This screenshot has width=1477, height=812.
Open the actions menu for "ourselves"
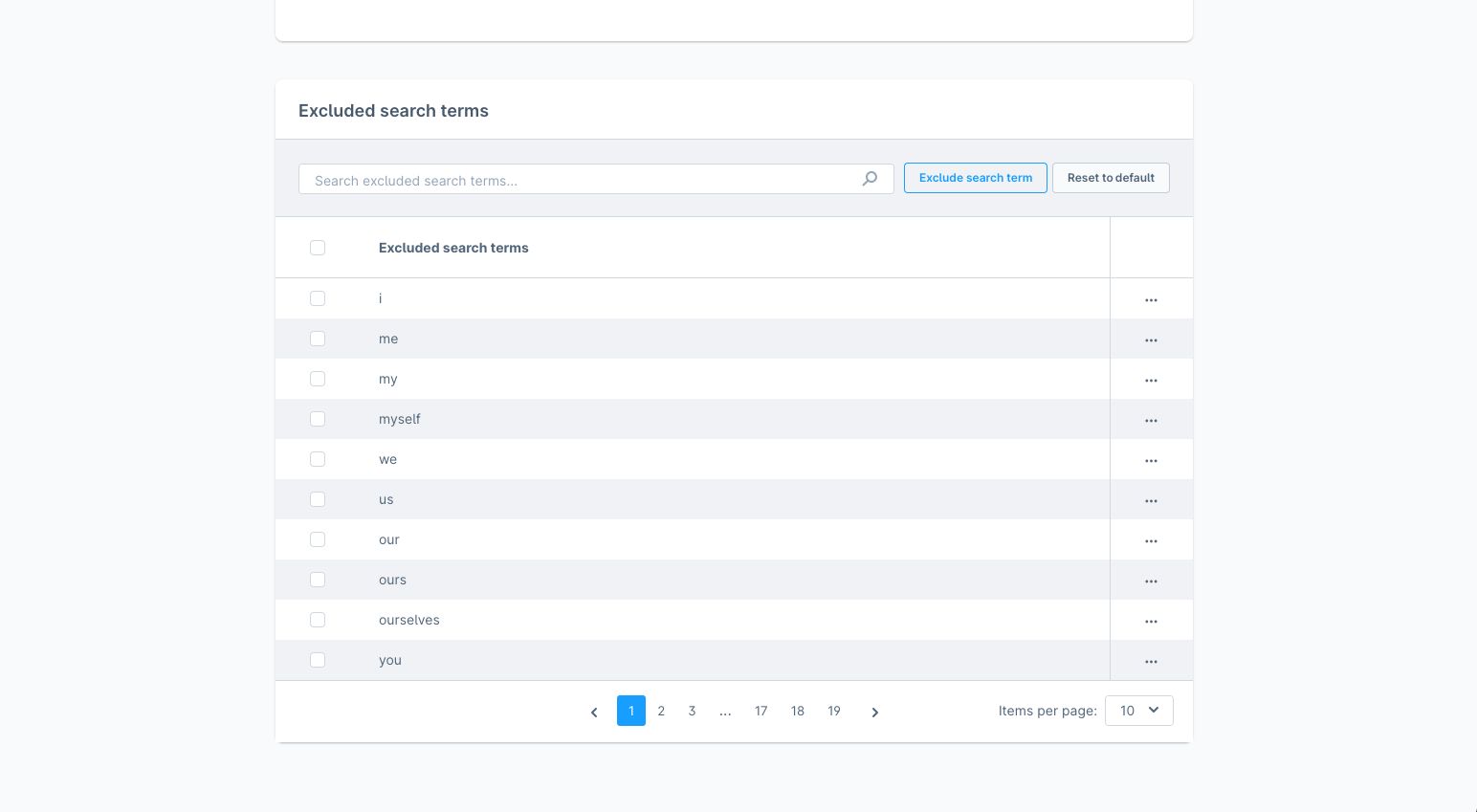click(x=1151, y=621)
